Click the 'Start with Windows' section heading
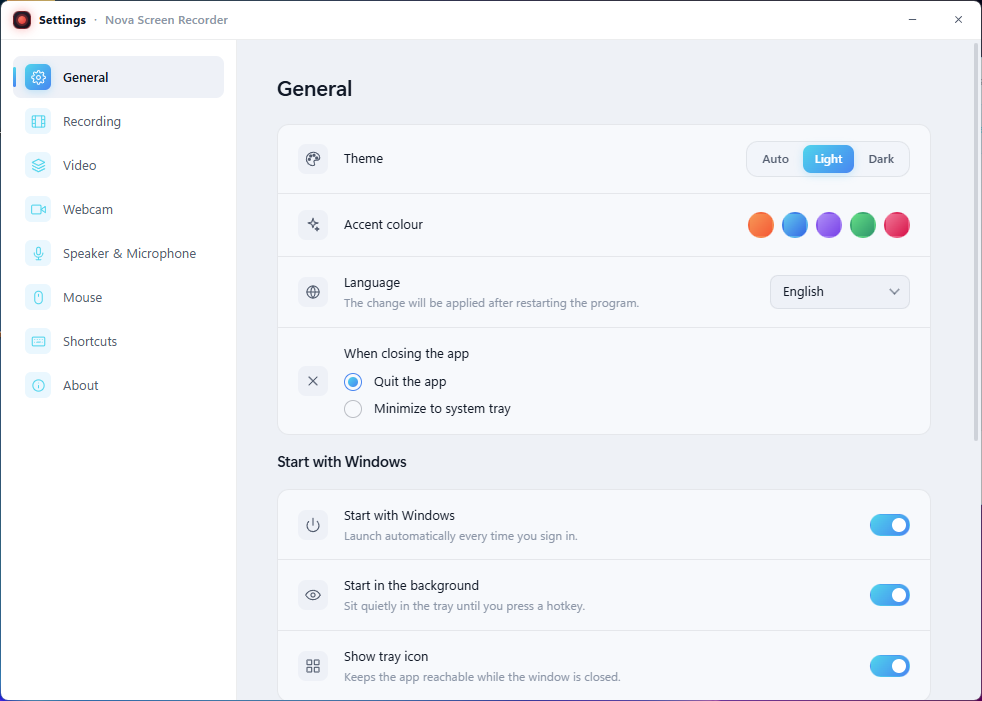 (x=342, y=462)
